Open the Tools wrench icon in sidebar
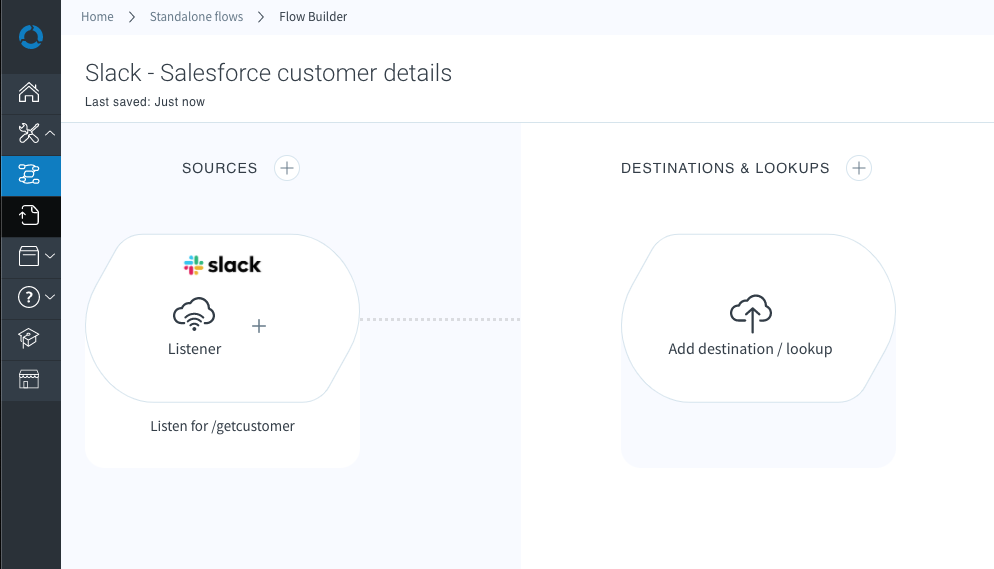The width and height of the screenshot is (994, 569). [x=29, y=133]
